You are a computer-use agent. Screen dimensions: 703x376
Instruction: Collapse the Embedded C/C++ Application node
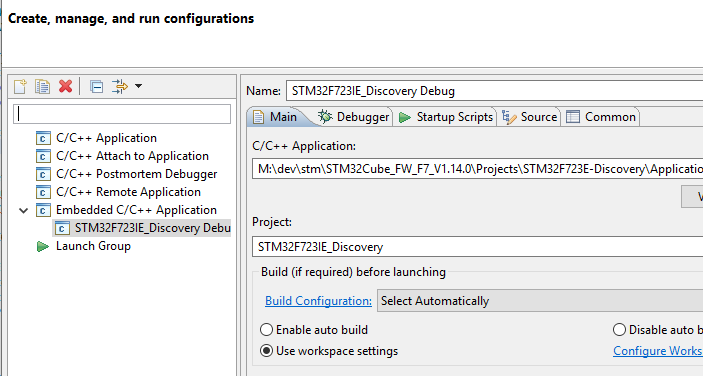click(x=24, y=210)
